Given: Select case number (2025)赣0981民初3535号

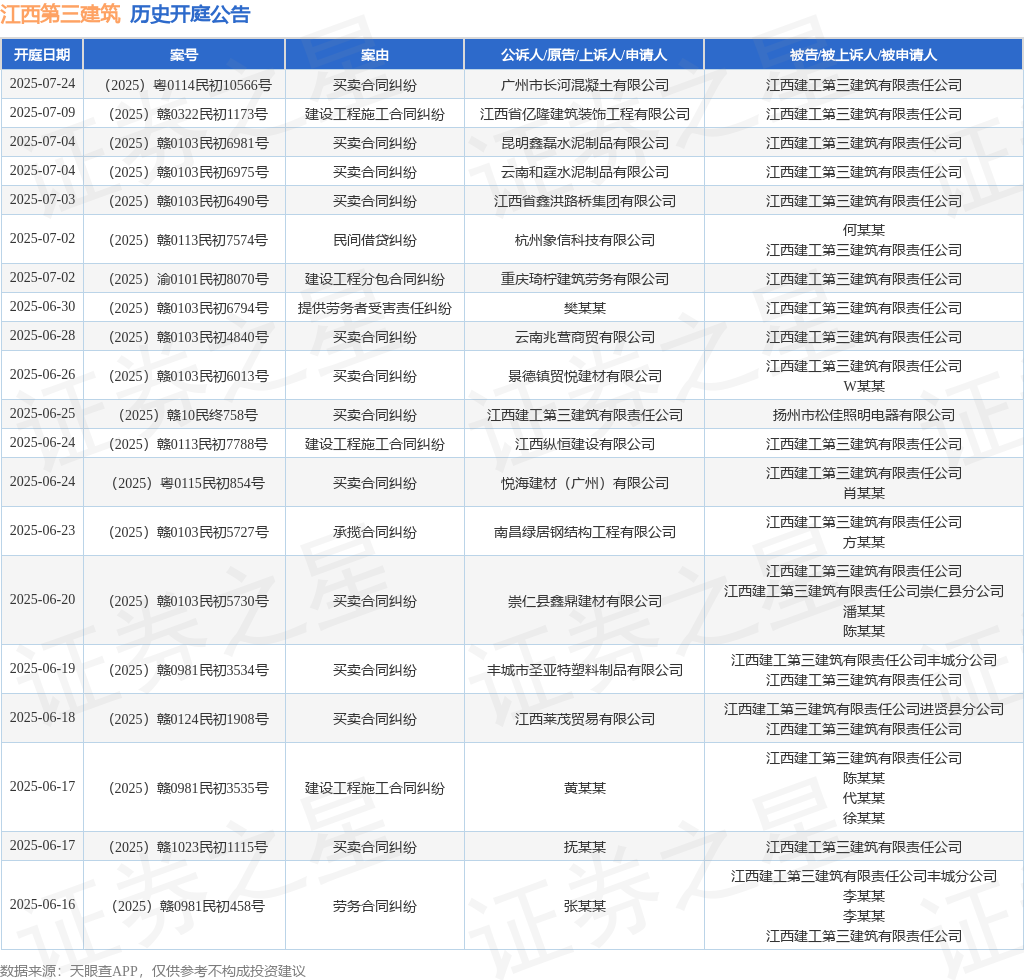Looking at the screenshot, I should click(x=187, y=788).
